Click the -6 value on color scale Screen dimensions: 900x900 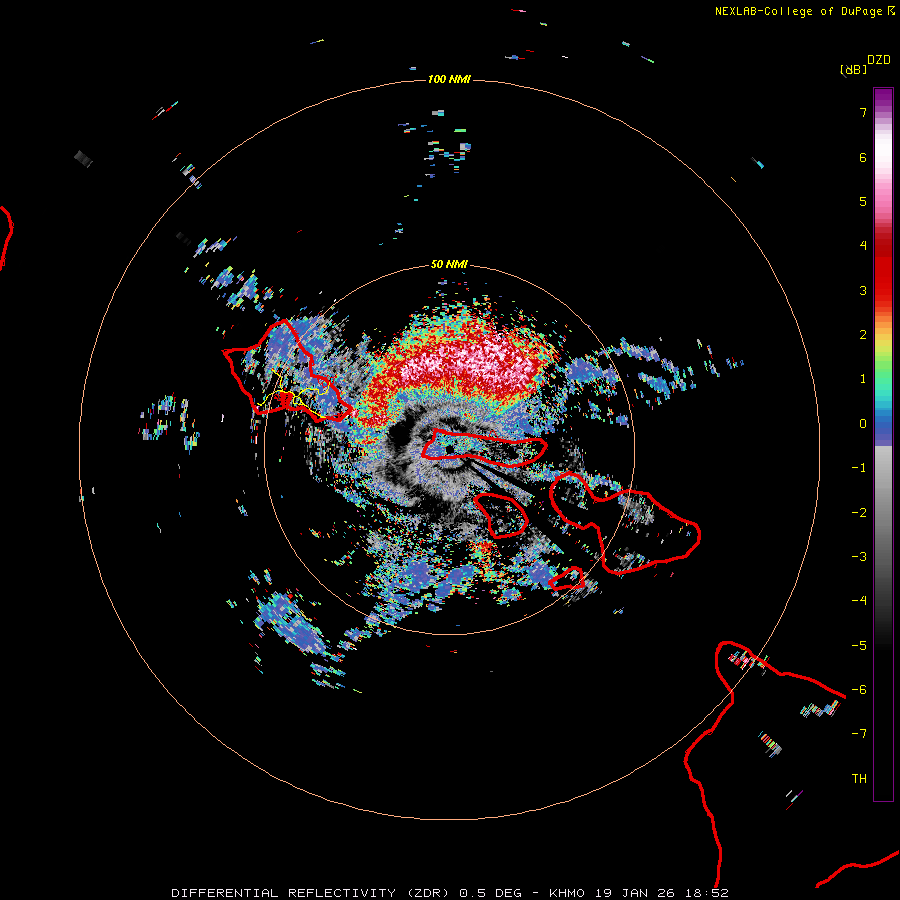[x=859, y=690]
